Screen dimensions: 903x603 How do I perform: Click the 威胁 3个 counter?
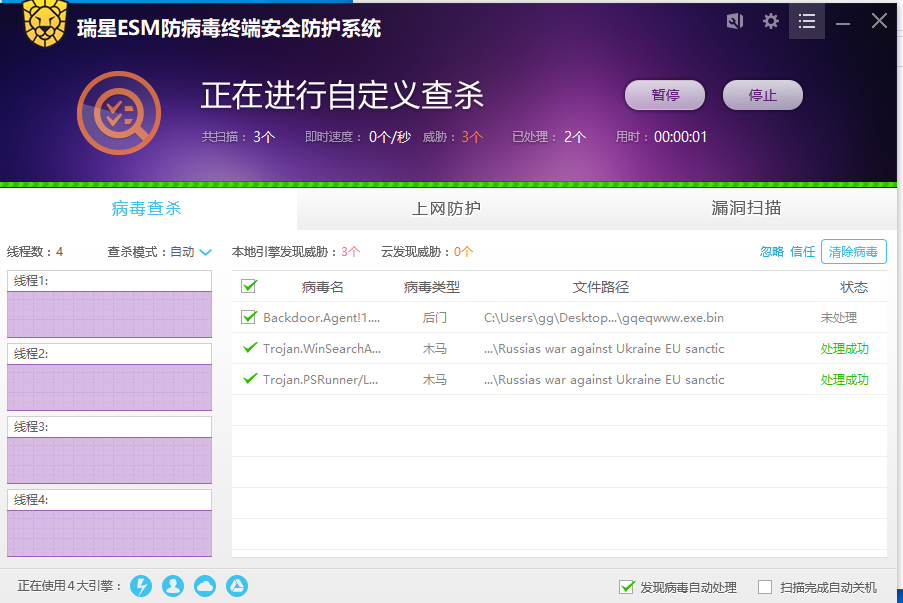[453, 137]
